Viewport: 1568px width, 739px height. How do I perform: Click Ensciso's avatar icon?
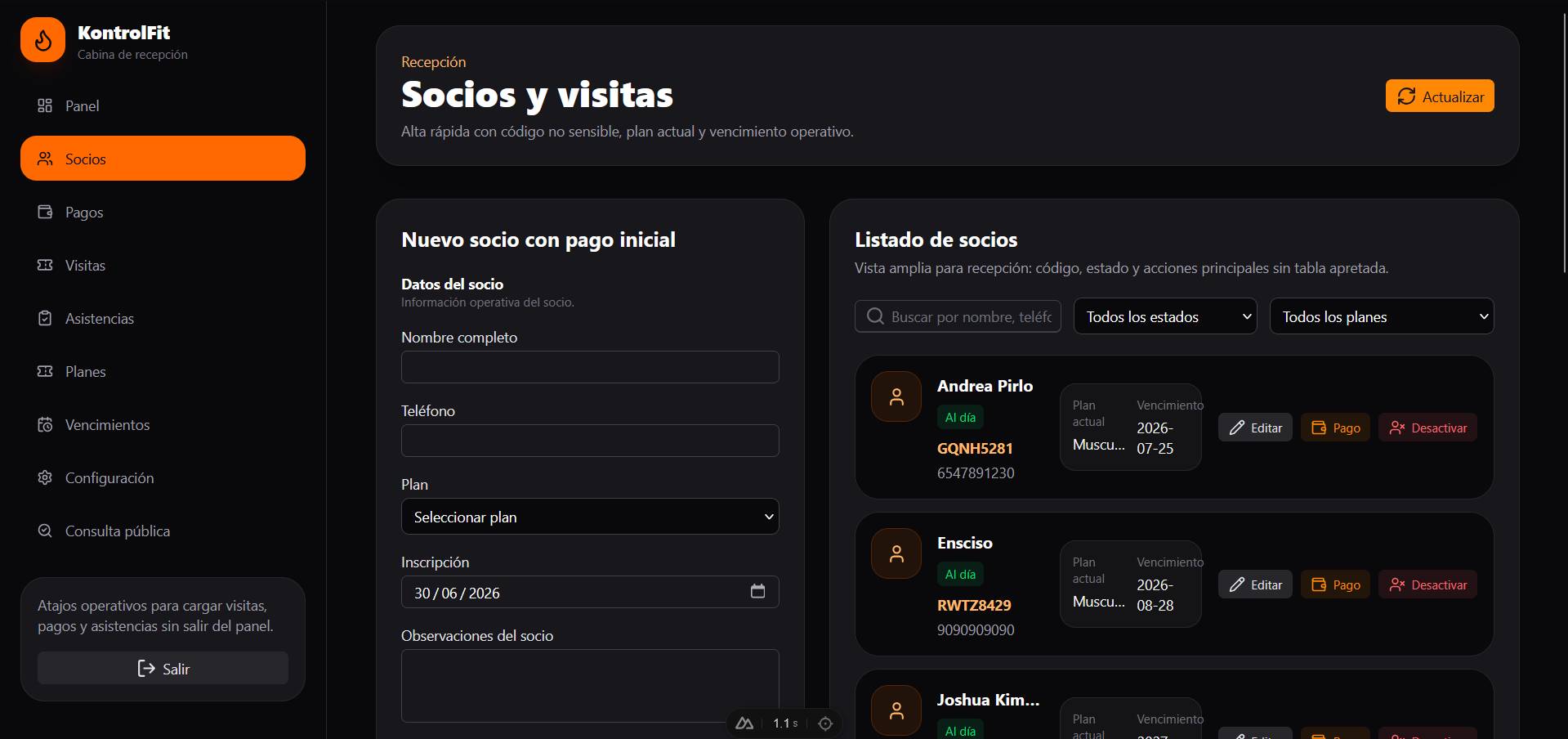pyautogui.click(x=896, y=554)
